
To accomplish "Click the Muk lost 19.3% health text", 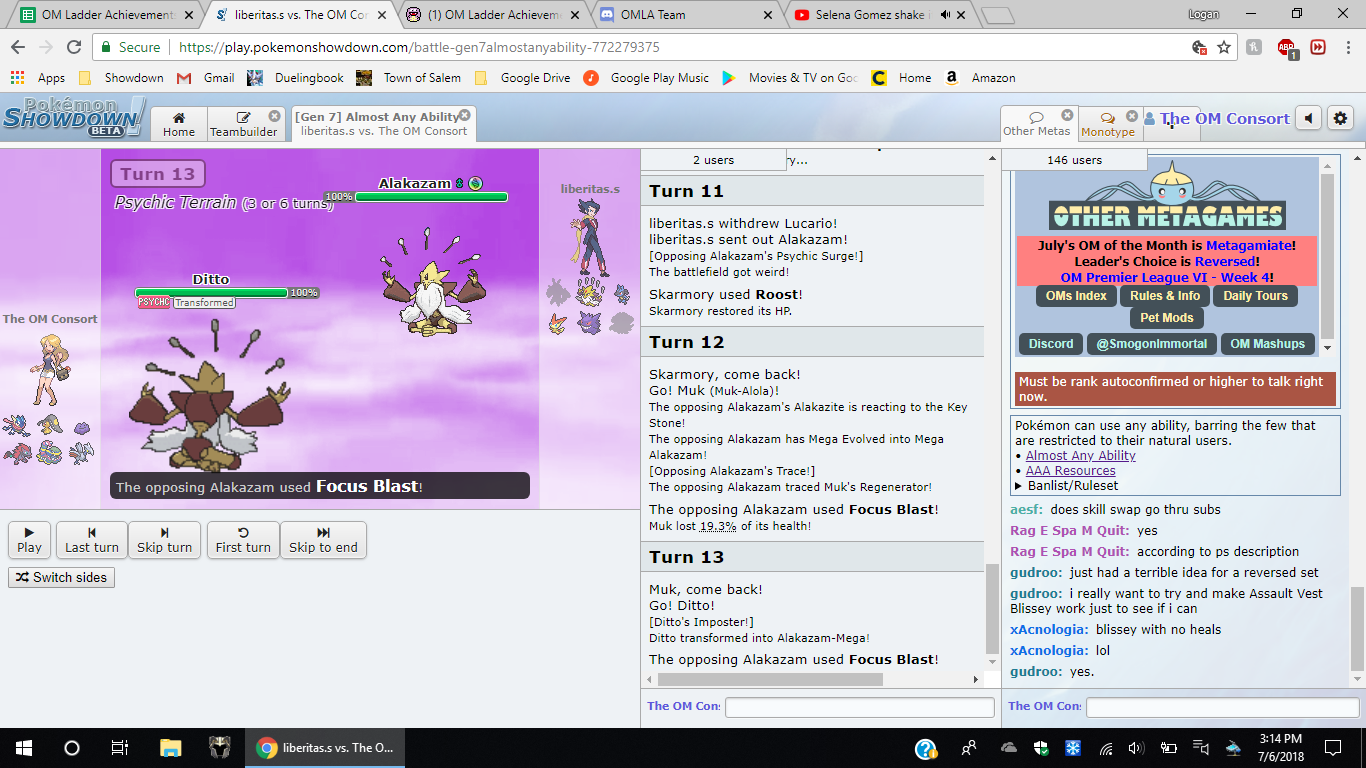I will 730,526.
